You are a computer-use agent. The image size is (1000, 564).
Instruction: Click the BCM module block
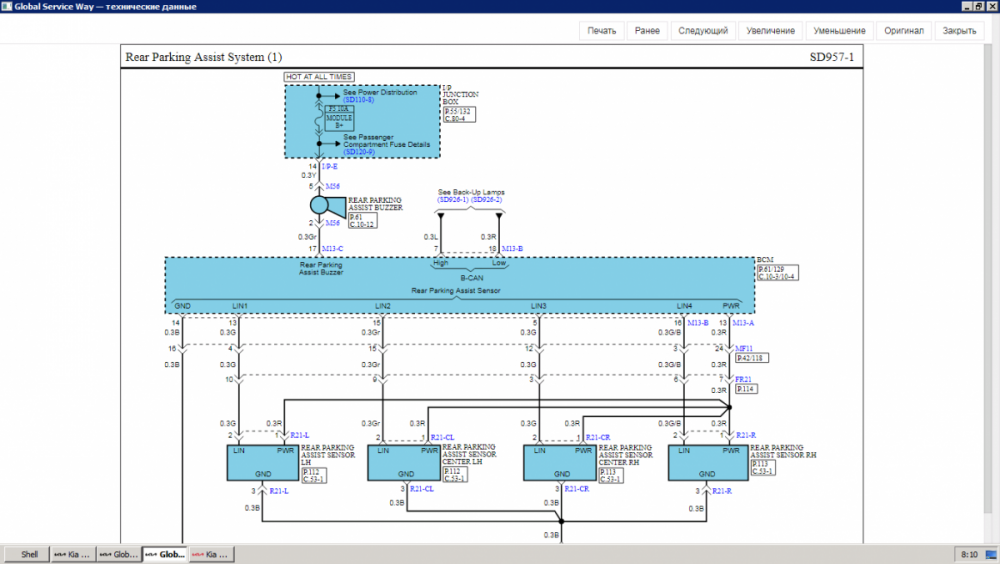point(460,285)
